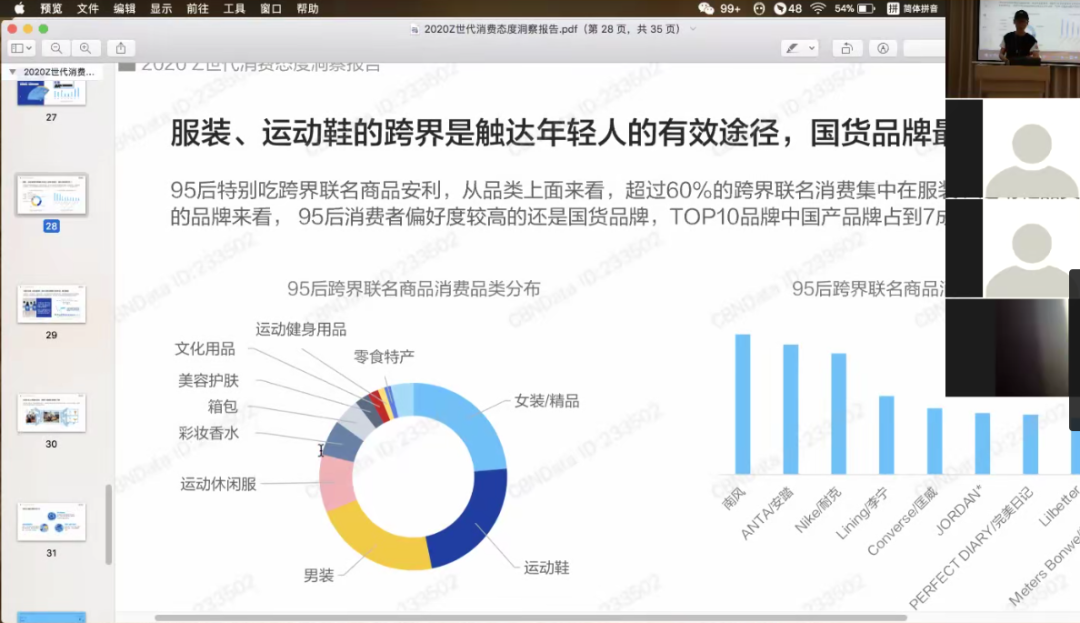This screenshot has height=623, width=1080.
Task: Open the 预览 menu
Action: click(x=51, y=8)
